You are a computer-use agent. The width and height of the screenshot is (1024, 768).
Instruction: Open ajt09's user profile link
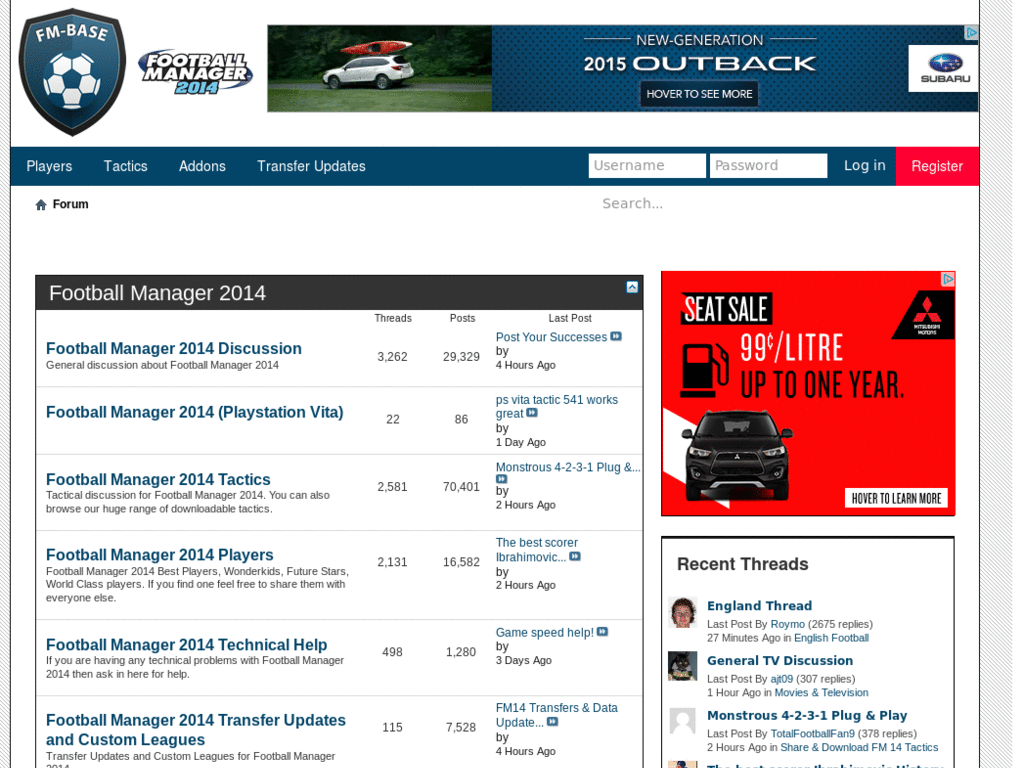tap(782, 679)
